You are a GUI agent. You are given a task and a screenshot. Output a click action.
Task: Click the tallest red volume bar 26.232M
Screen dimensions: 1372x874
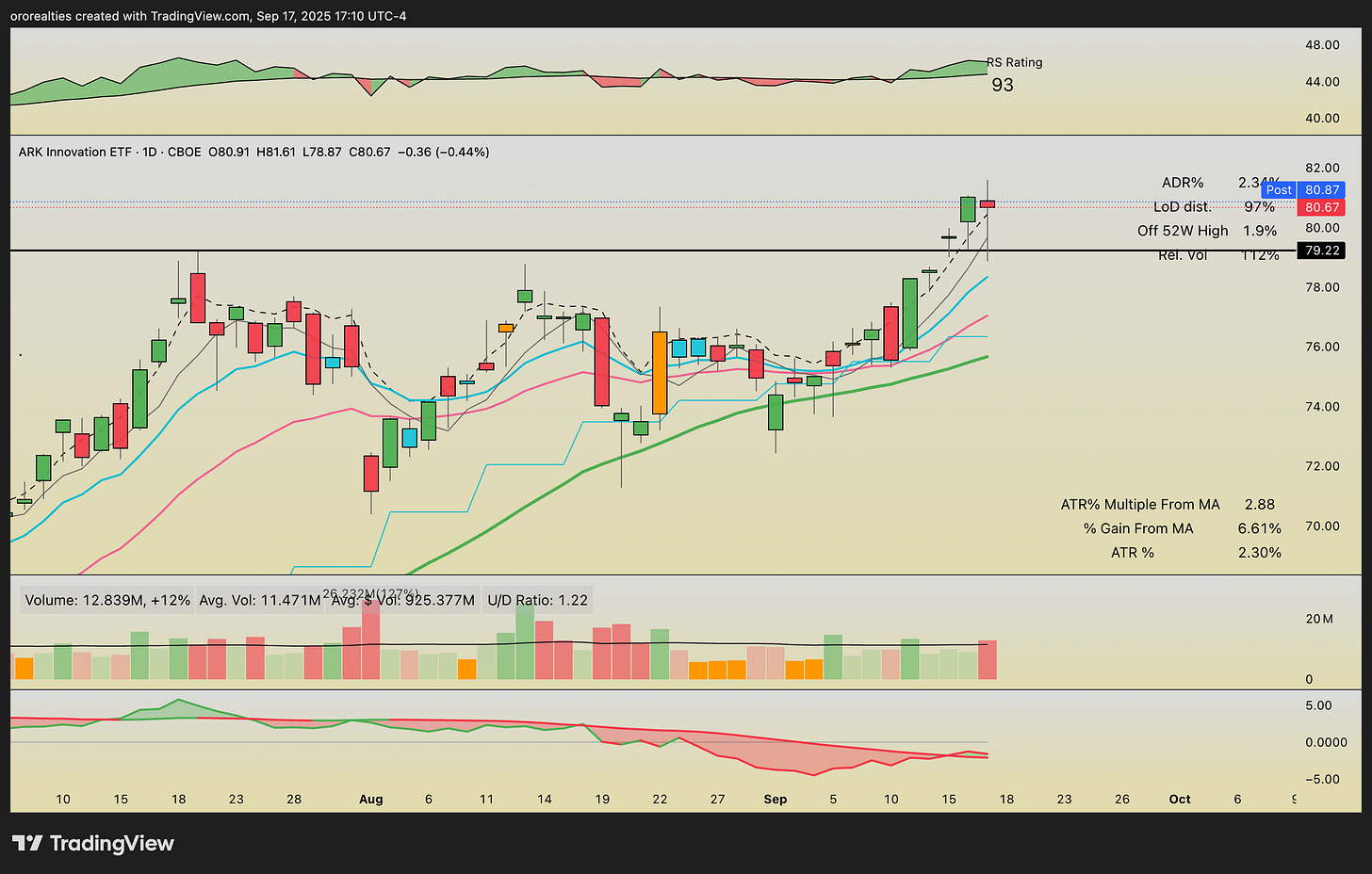click(x=371, y=639)
